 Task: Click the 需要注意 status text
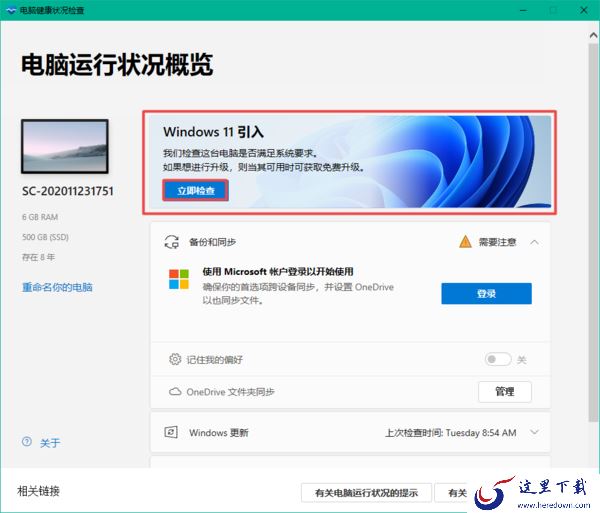tap(497, 242)
